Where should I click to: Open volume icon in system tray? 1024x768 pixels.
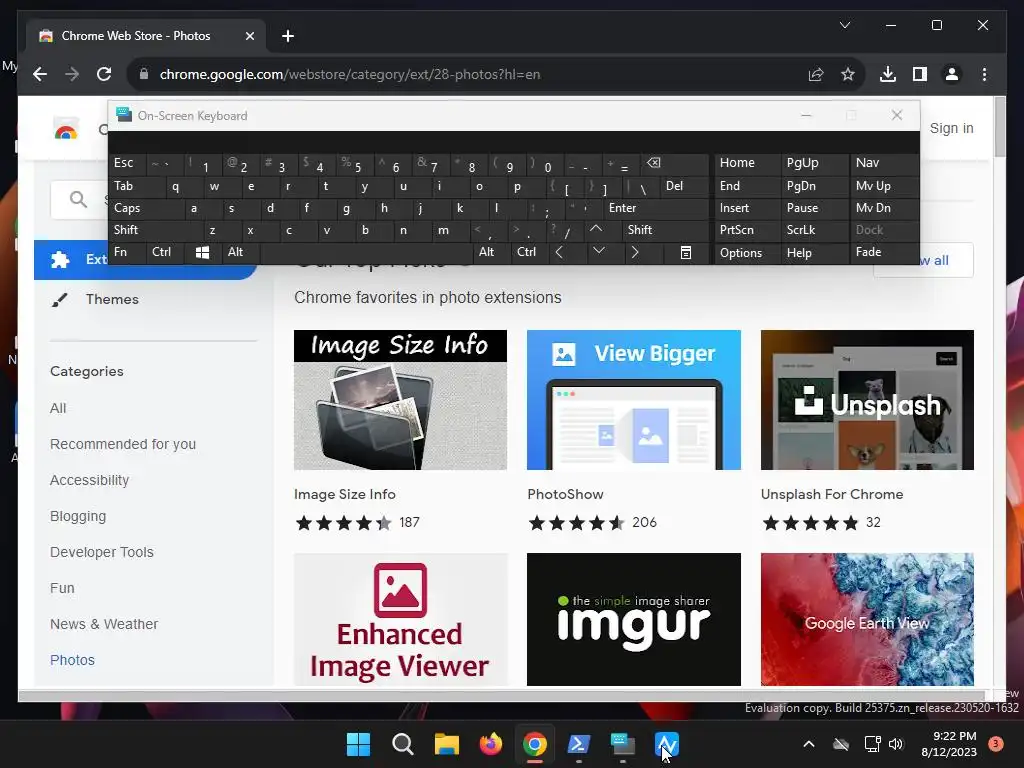click(x=896, y=744)
